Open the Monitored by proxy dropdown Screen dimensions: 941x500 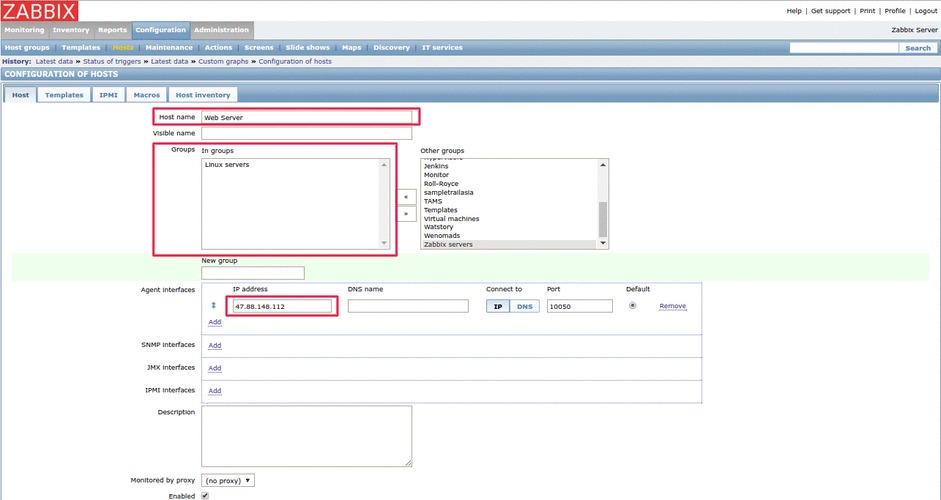[228, 480]
